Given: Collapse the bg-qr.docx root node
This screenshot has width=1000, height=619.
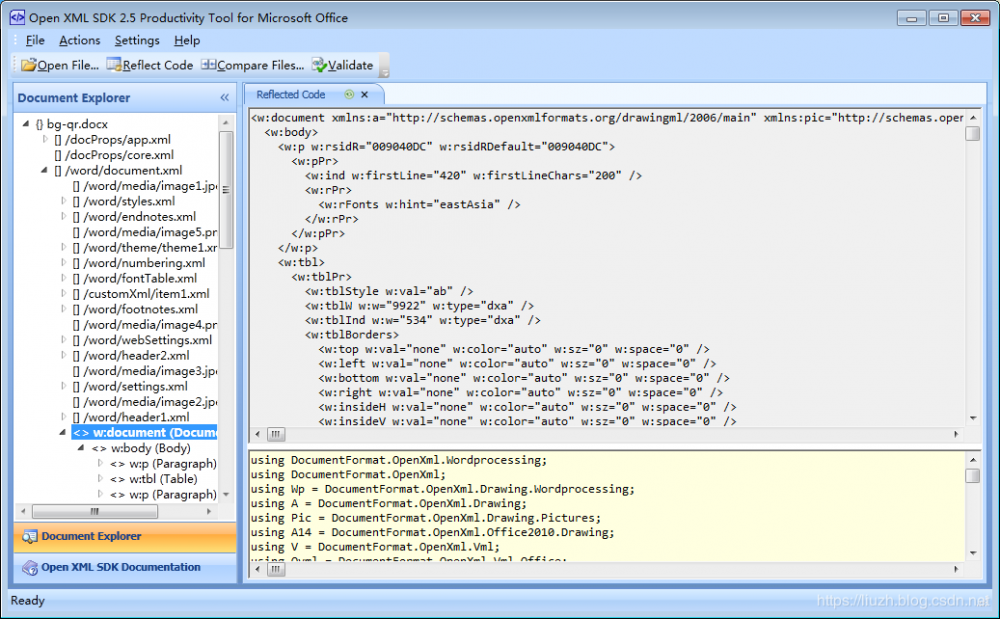Looking at the screenshot, I should [x=26, y=124].
